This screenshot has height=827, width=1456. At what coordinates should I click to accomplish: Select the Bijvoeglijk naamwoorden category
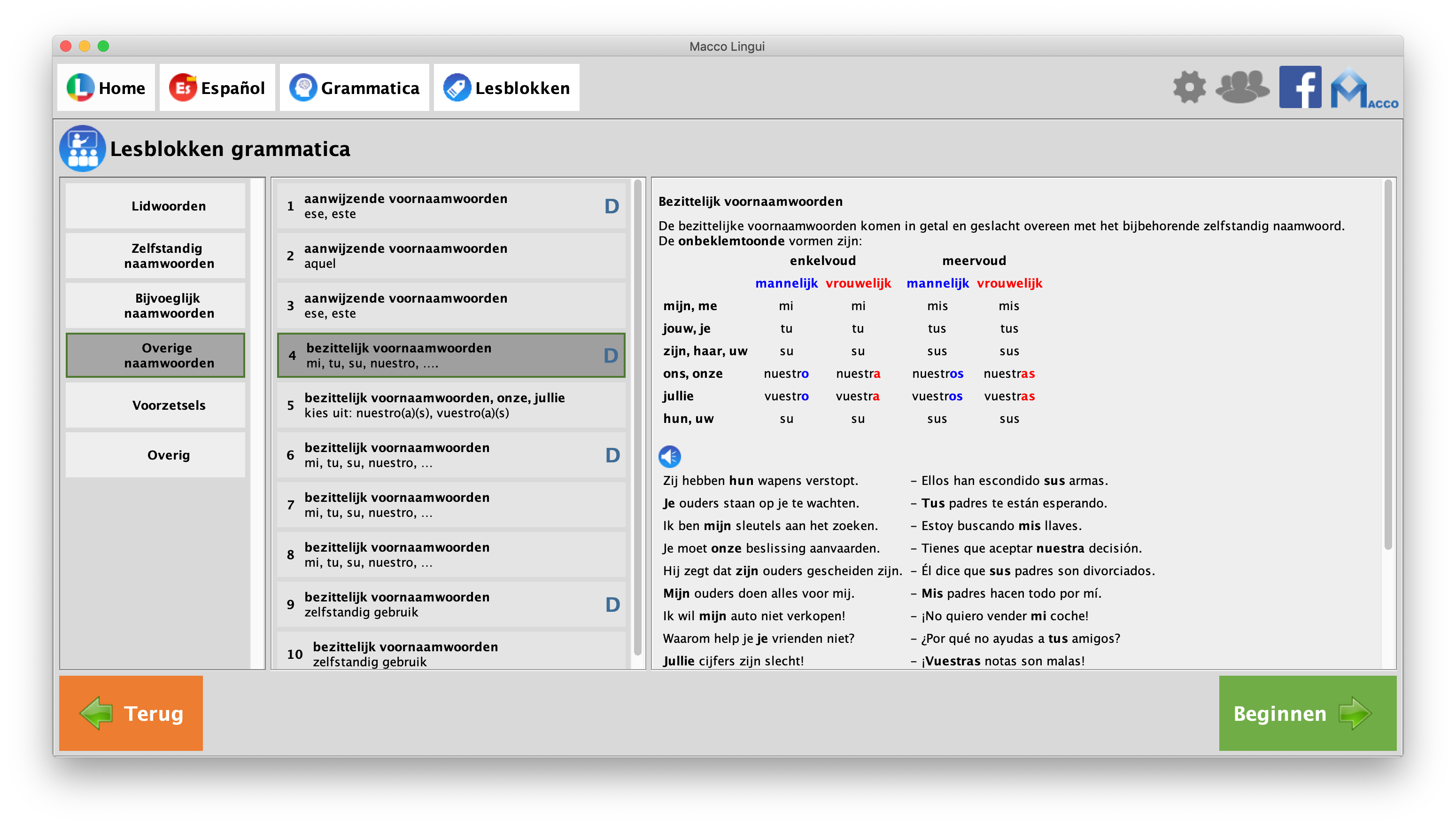point(168,305)
